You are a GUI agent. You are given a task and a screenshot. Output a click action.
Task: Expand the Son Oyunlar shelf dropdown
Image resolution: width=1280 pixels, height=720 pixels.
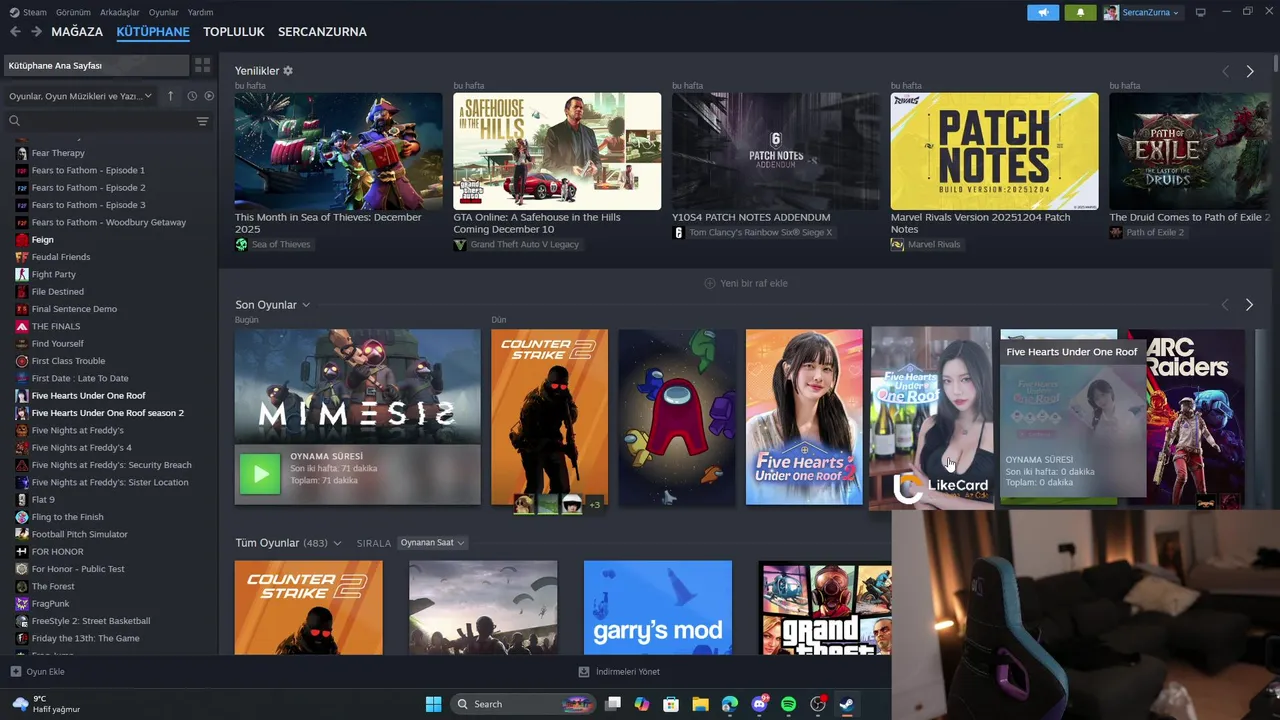pos(306,305)
